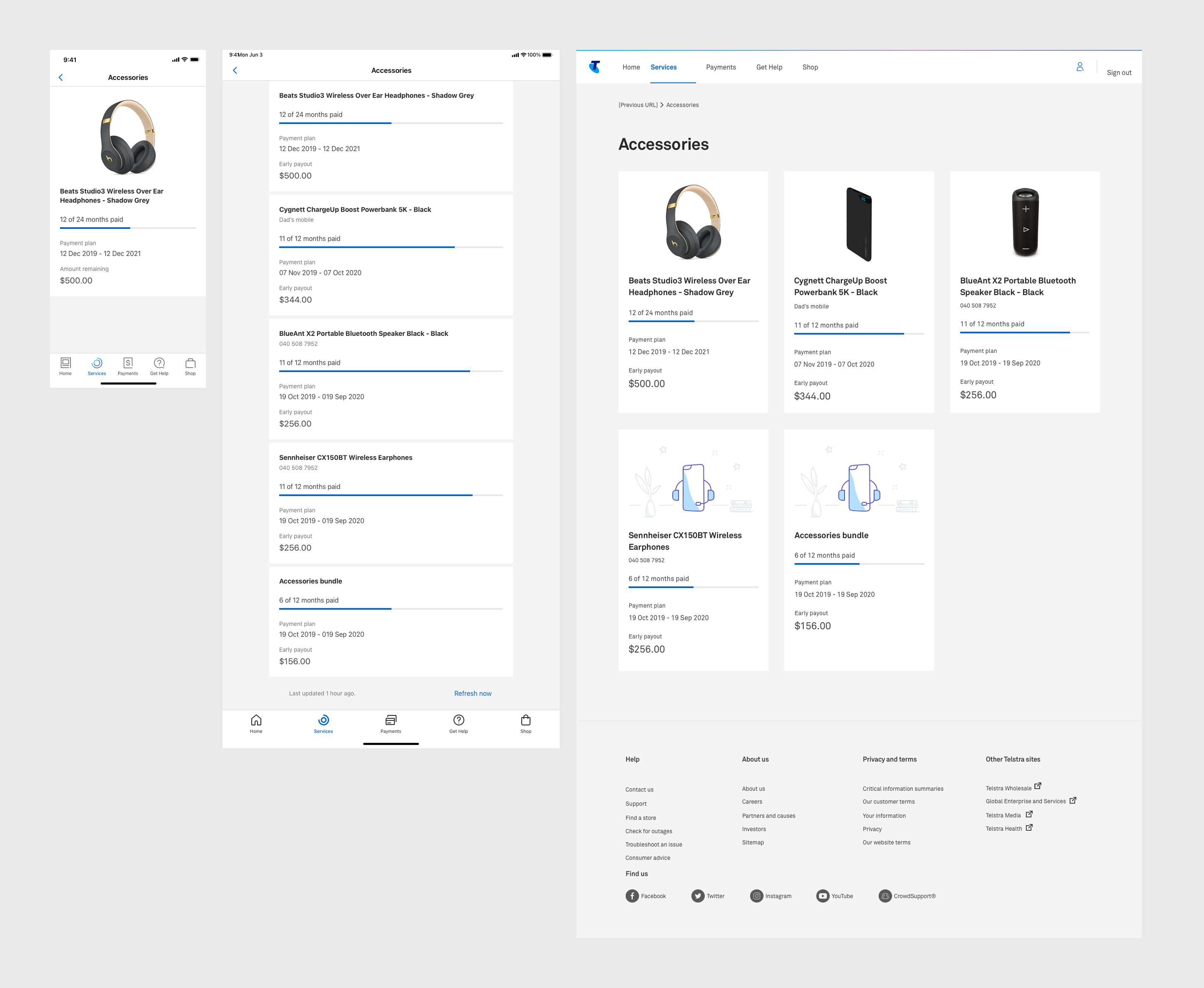1204x988 pixels.
Task: Open CrowdSupport icon in the footer
Action: pyautogui.click(x=885, y=896)
